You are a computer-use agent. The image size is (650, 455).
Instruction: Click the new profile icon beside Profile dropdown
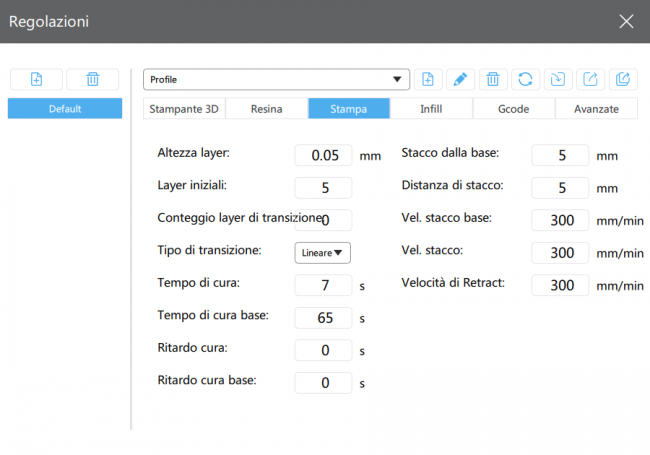tap(428, 79)
